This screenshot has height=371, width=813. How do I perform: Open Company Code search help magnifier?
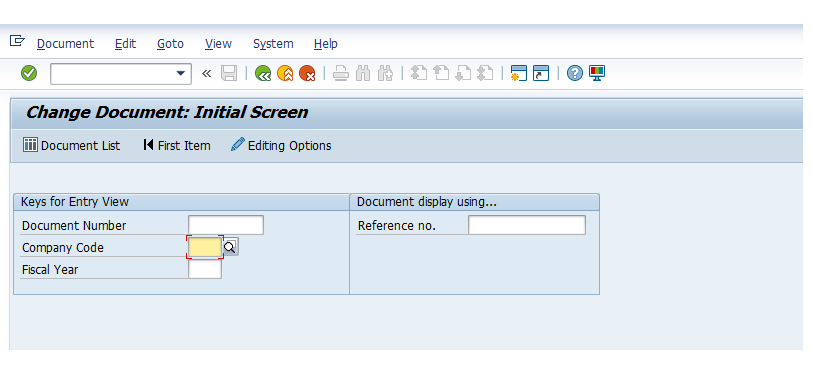click(230, 248)
